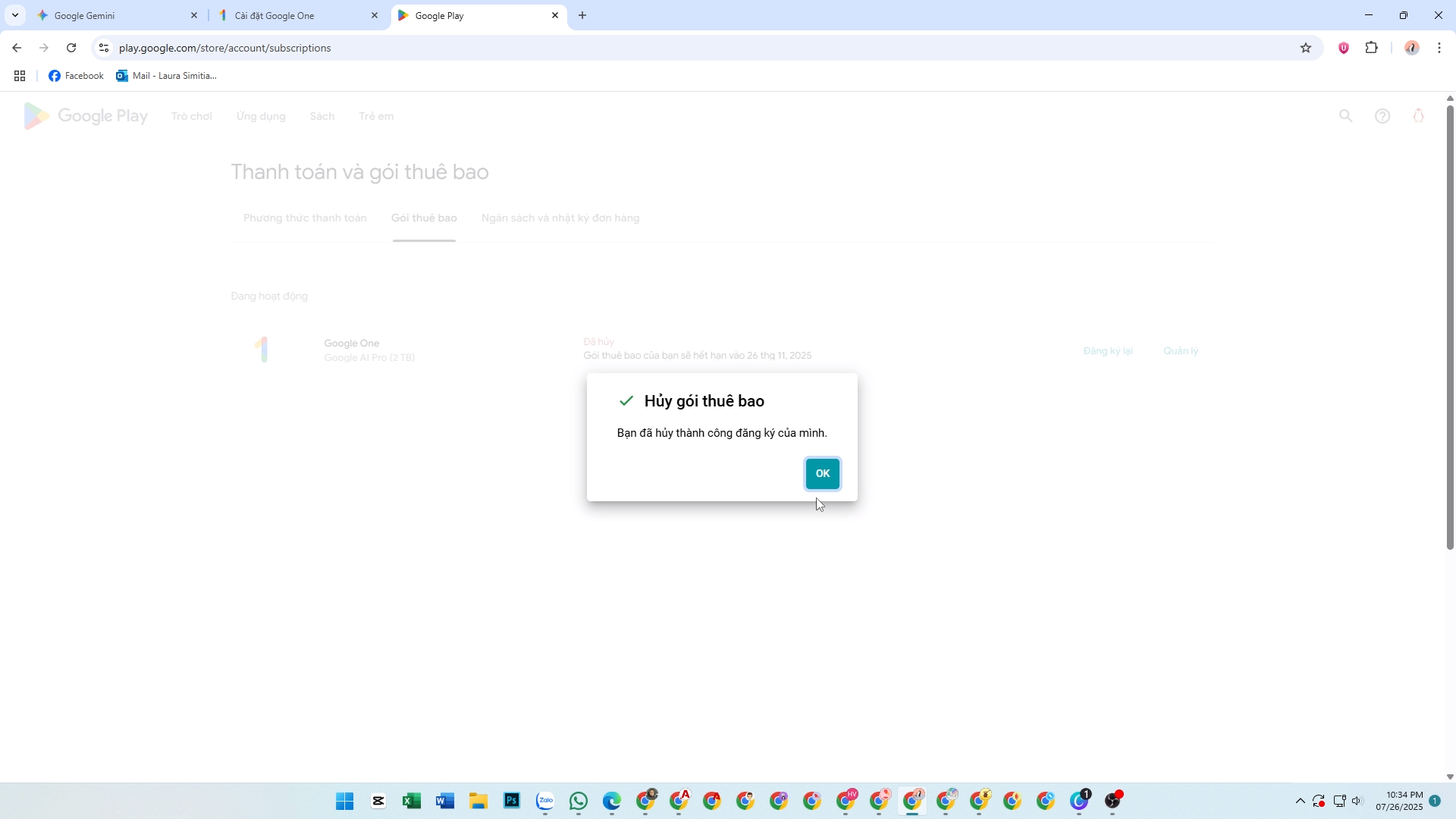Image resolution: width=1456 pixels, height=819 pixels.
Task: Open the Mail - Laura Simitia bookmark
Action: tap(166, 76)
